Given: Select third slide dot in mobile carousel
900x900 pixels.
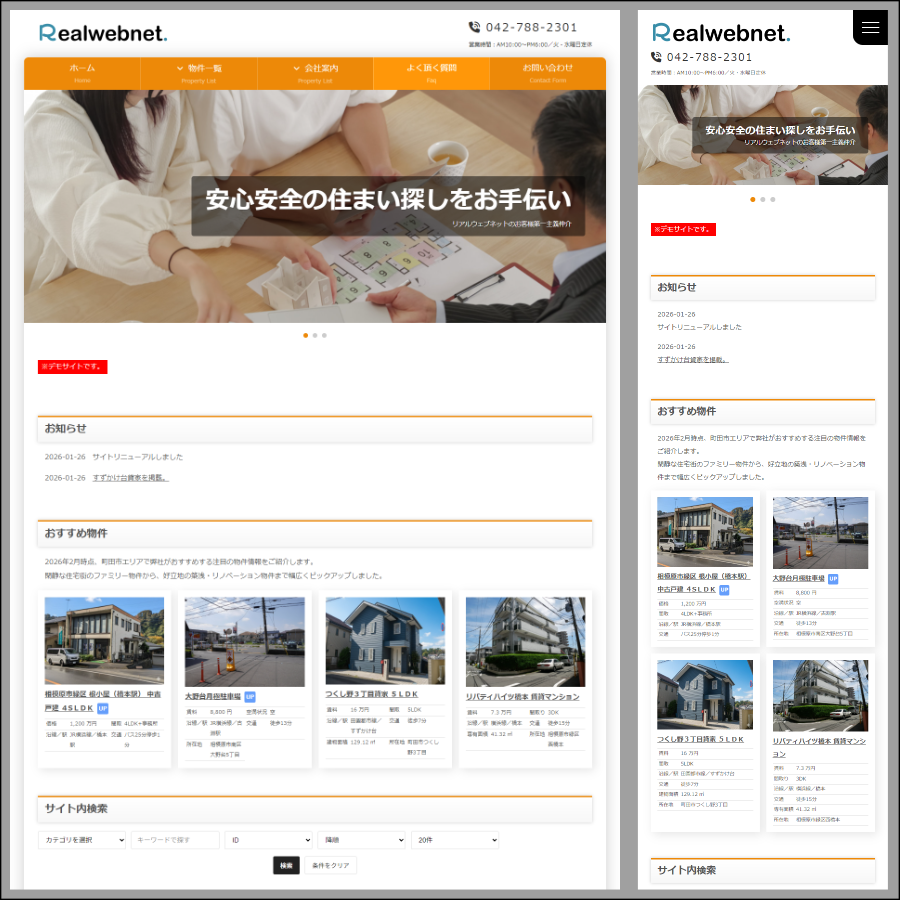Looking at the screenshot, I should tap(772, 199).
